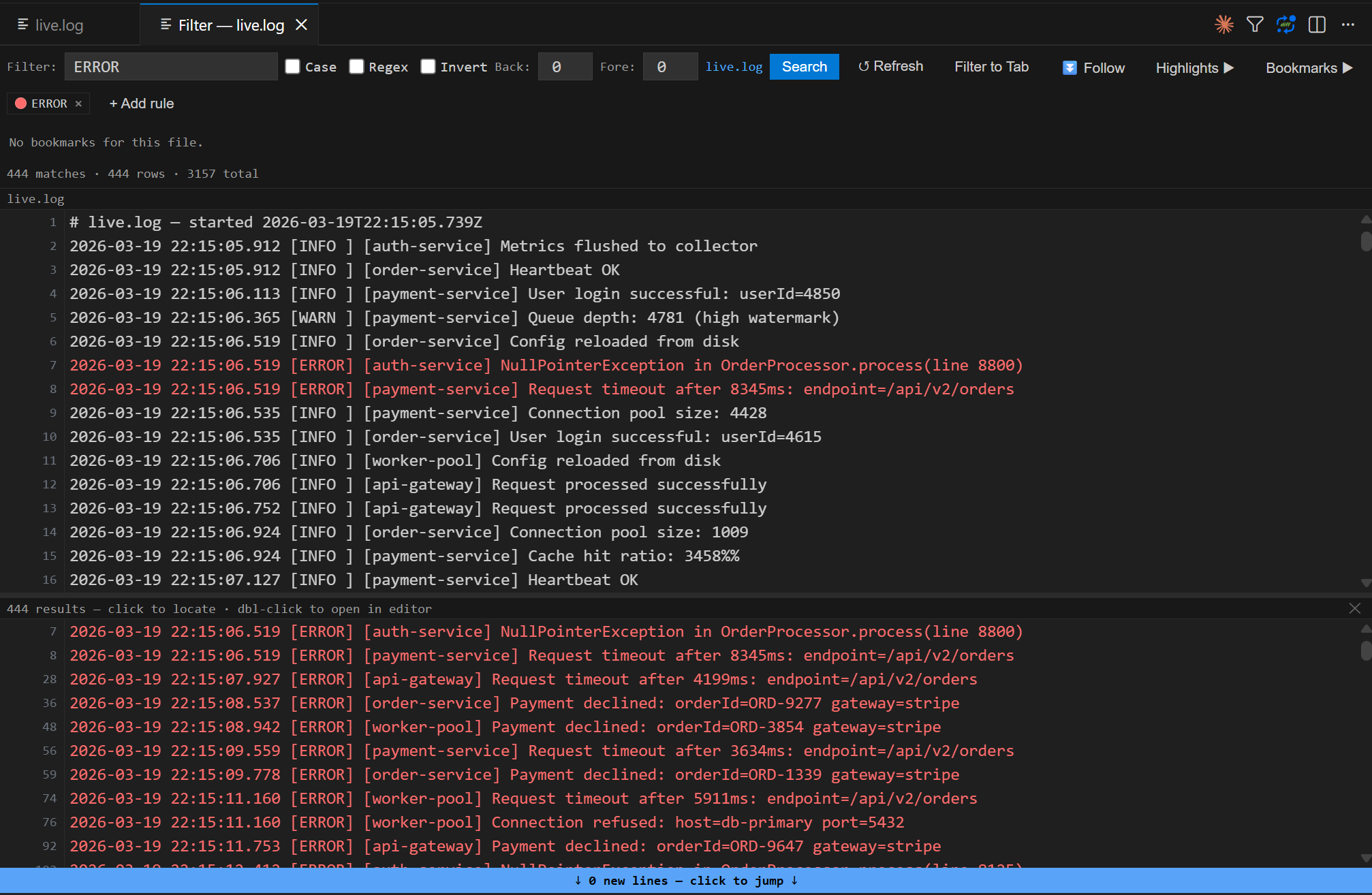Toggle the Invert checkbox
This screenshot has width=1372, height=895.
(428, 66)
